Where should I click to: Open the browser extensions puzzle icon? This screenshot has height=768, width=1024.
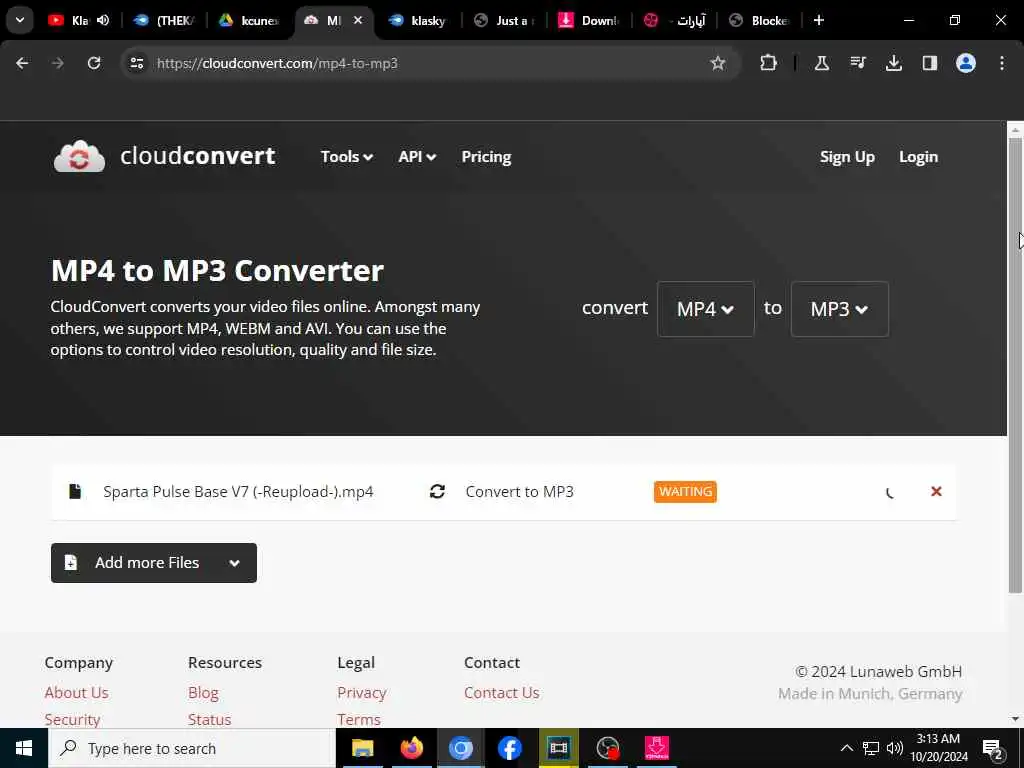pyautogui.click(x=769, y=63)
